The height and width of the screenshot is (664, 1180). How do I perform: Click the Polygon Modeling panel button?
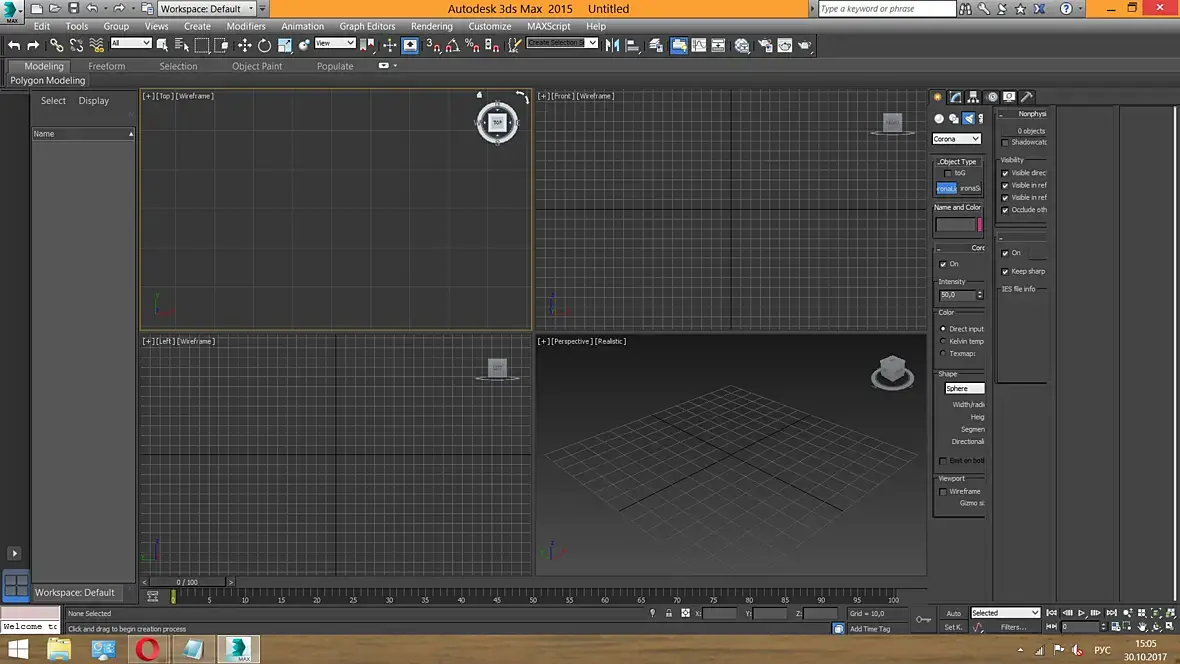[47, 81]
